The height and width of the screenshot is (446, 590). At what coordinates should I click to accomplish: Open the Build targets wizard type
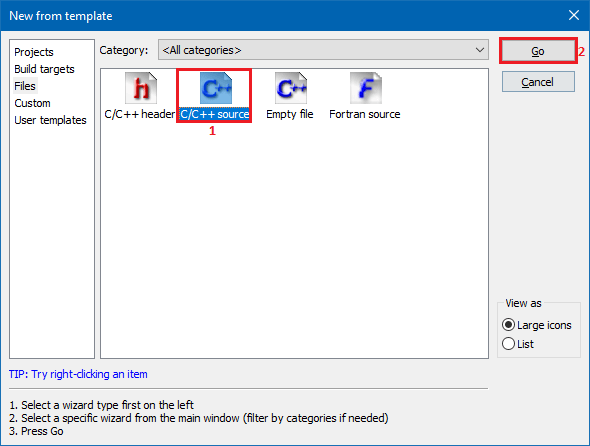coord(44,69)
